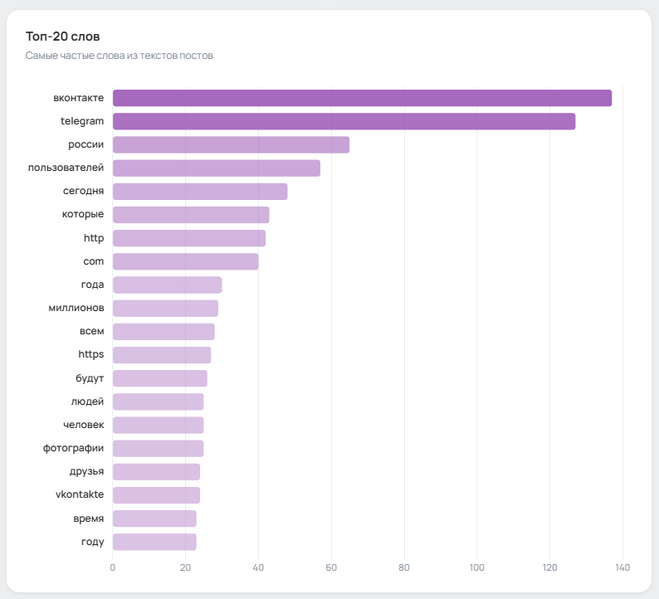Click the вконтакте bar in chart
This screenshot has height=599, width=659.
click(x=361, y=98)
